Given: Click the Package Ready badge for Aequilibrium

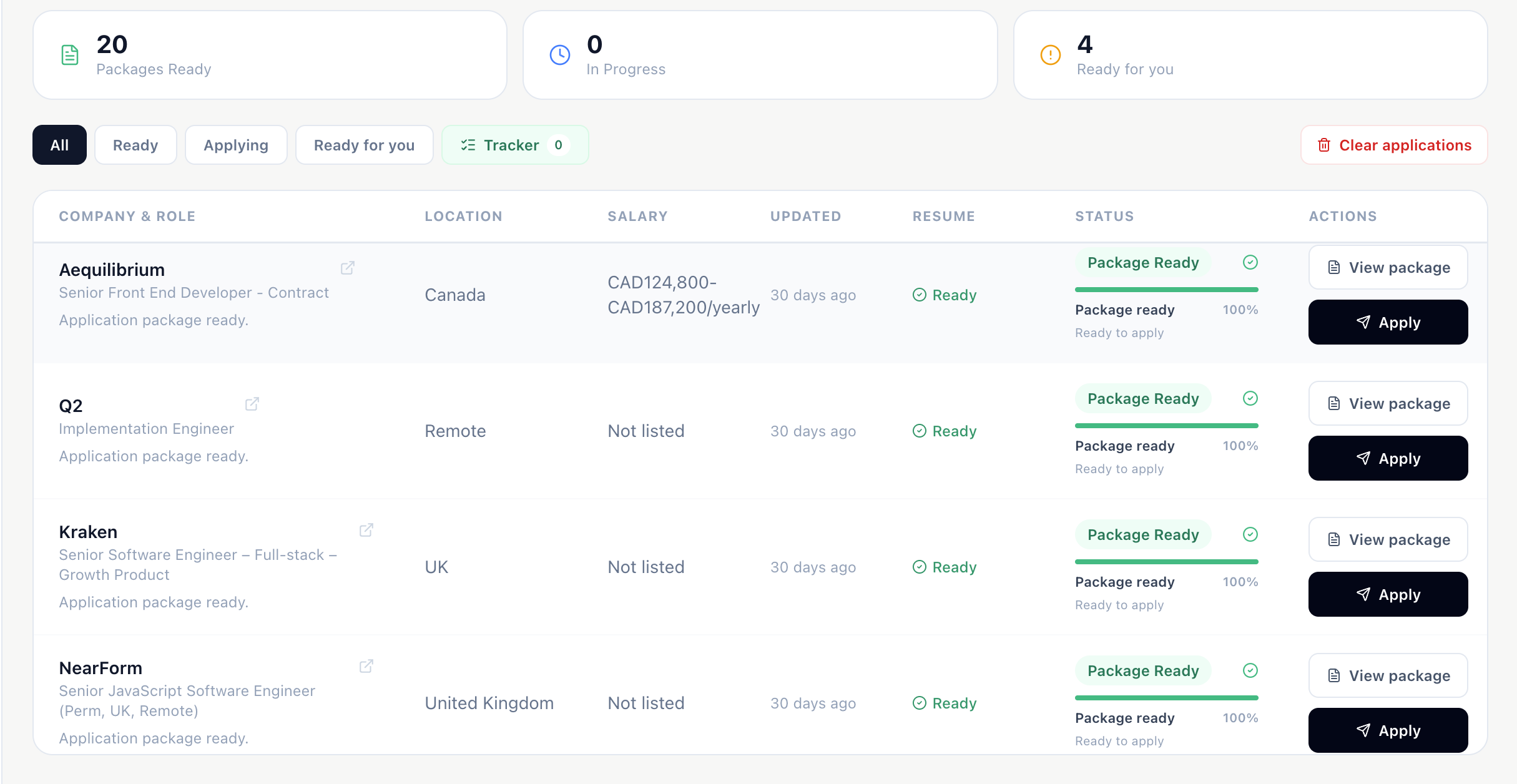Looking at the screenshot, I should click(x=1143, y=262).
